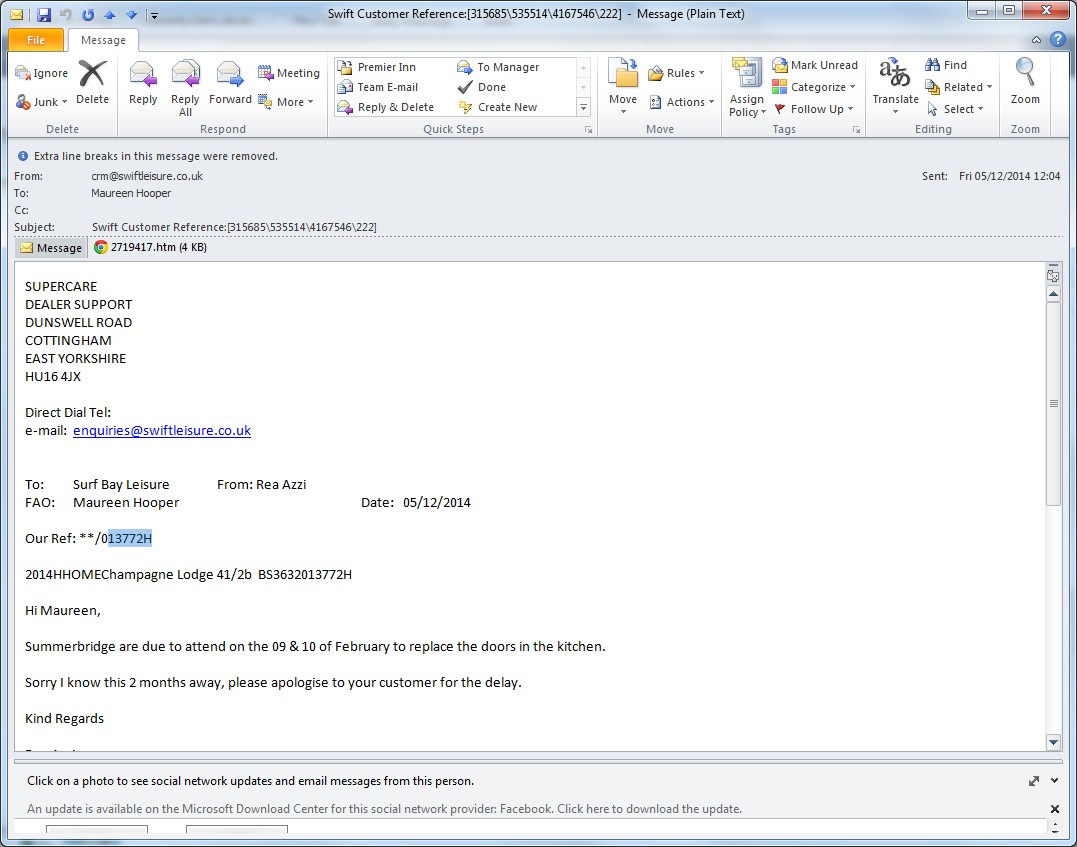Click the Facebook update download notice
This screenshot has height=847, width=1077.
pyautogui.click(x=384, y=809)
